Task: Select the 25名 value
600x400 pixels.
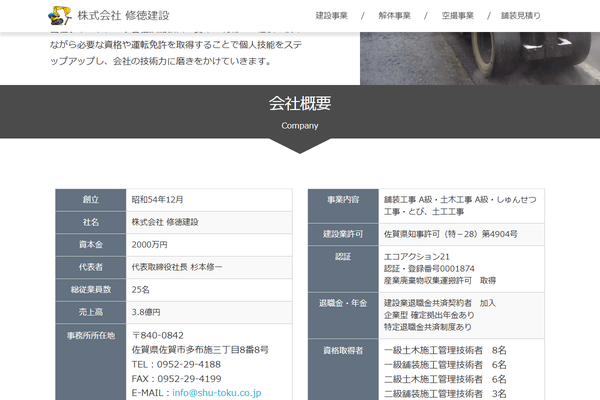Action: tap(140, 290)
